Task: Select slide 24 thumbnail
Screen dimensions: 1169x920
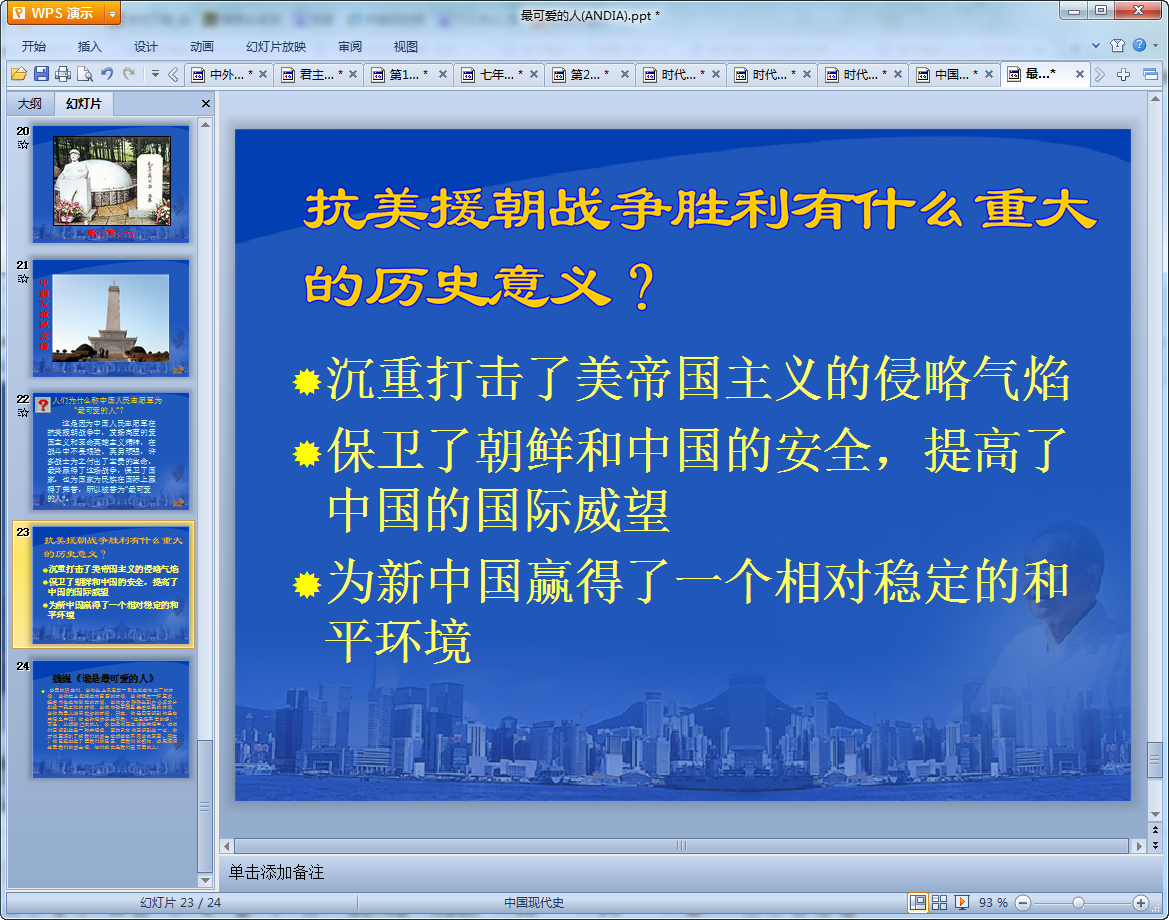Action: pyautogui.click(x=111, y=719)
